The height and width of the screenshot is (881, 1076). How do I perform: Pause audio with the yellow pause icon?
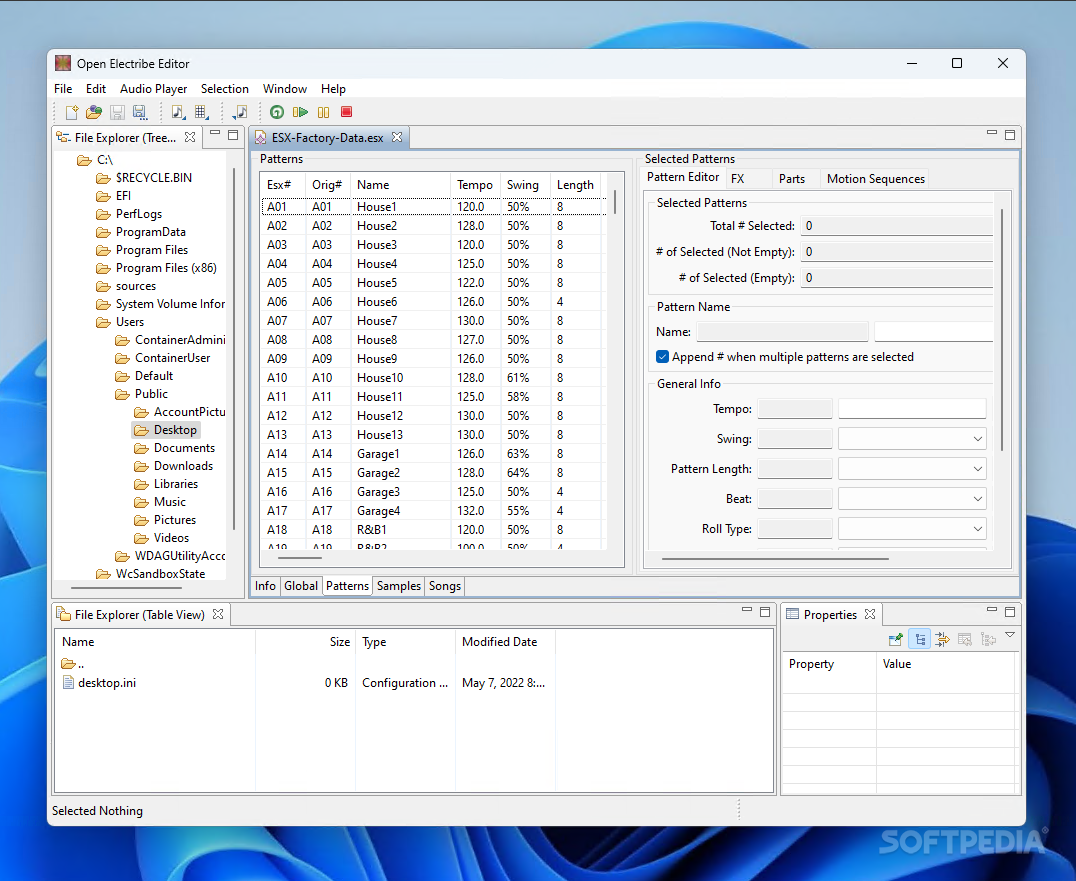323,112
